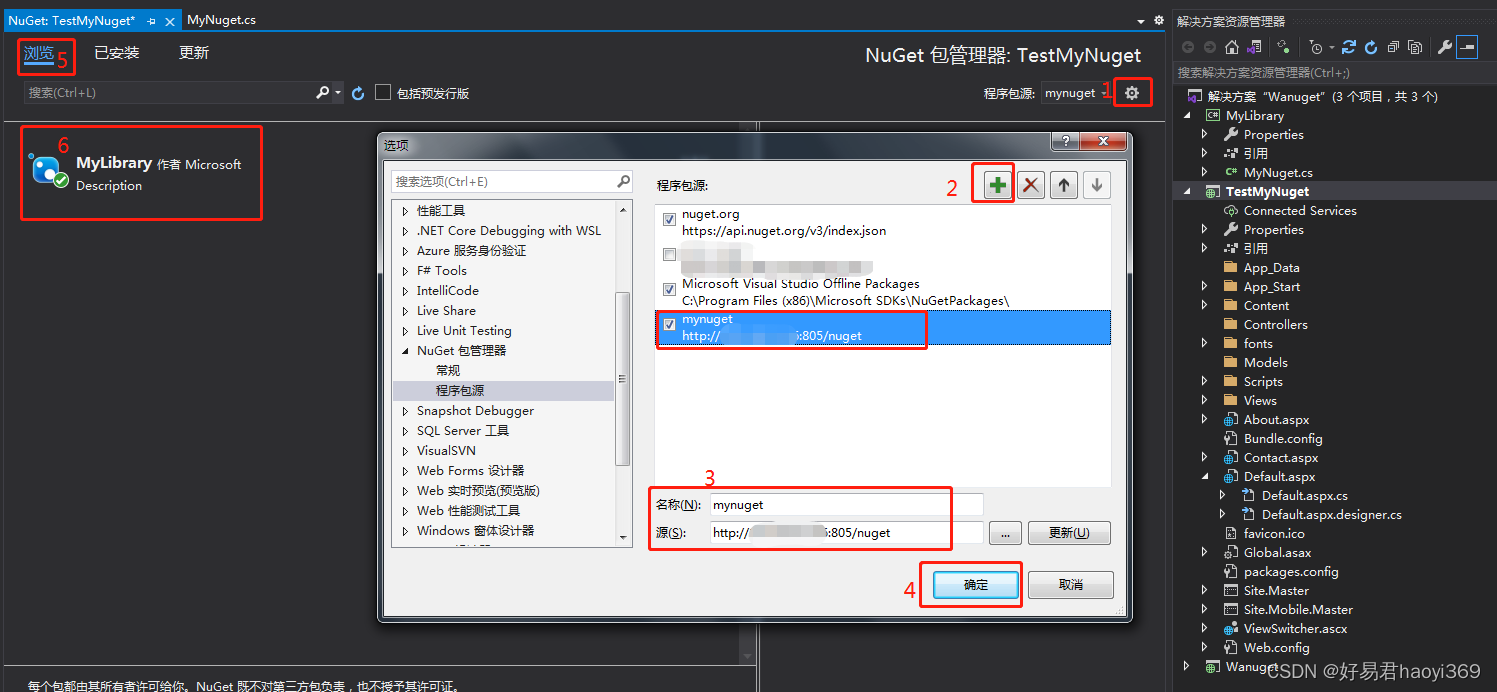Click inside the 搜索(Ctrl+L) search field

click(x=170, y=92)
